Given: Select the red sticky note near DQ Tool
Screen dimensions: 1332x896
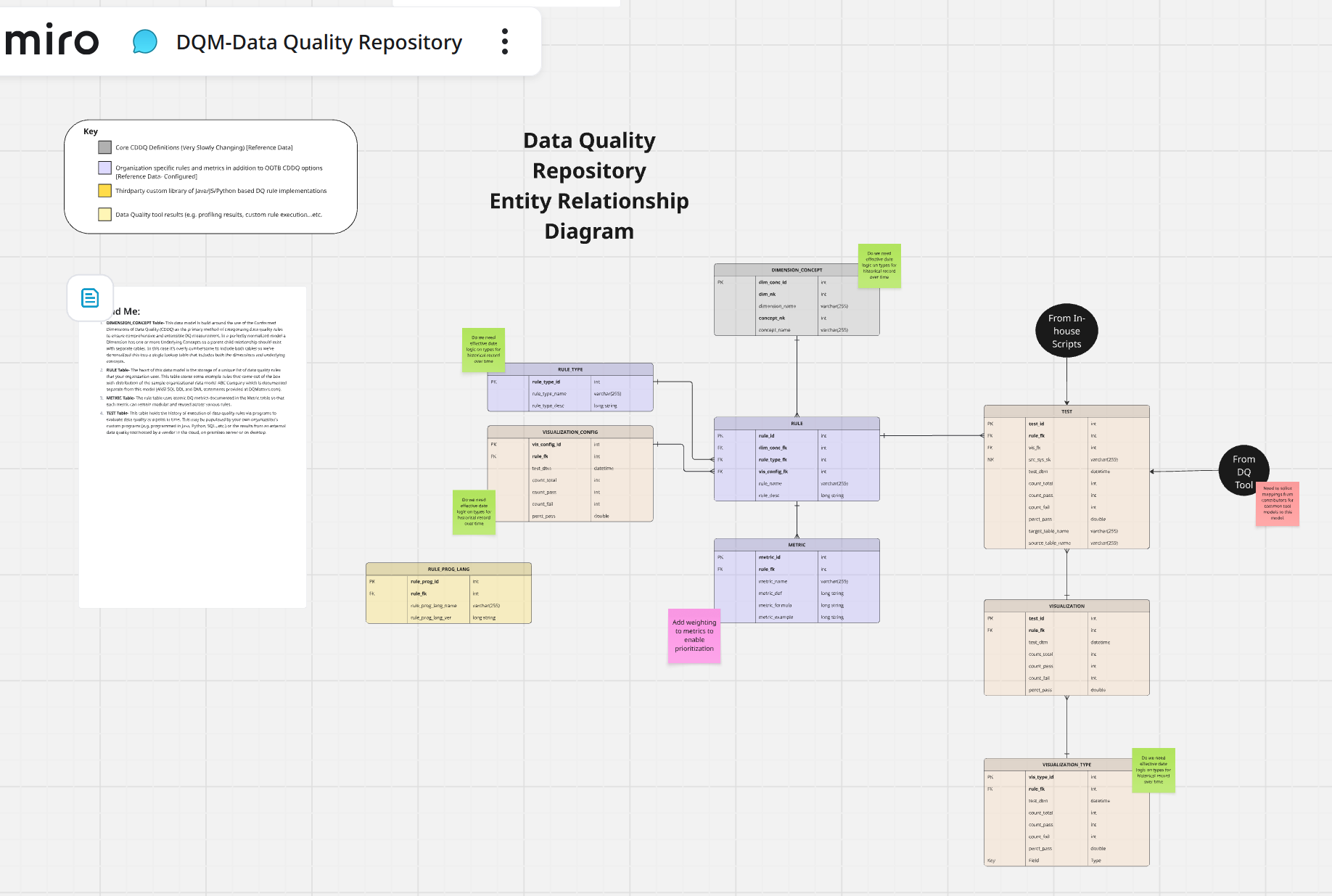Looking at the screenshot, I should click(1277, 504).
